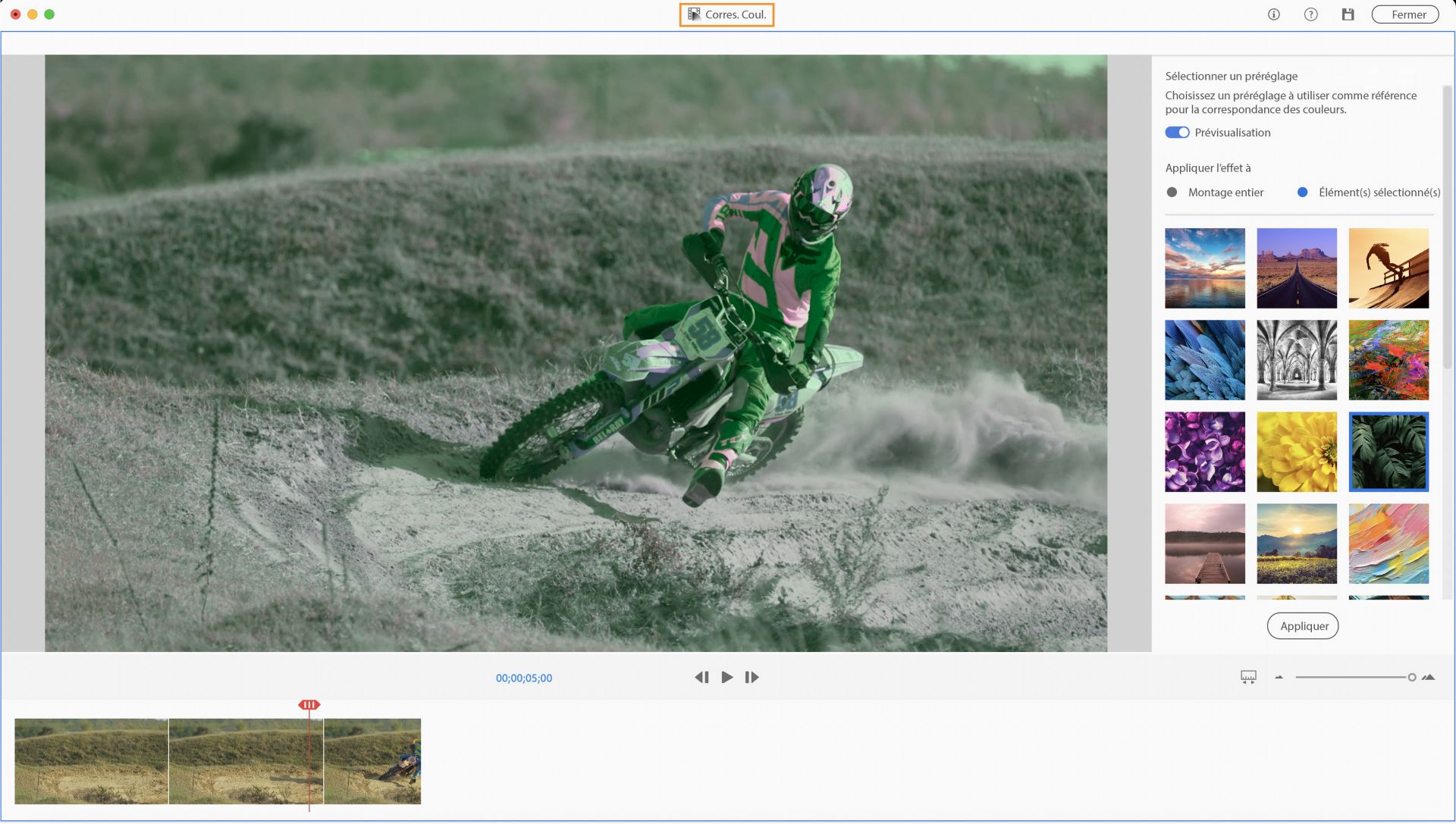This screenshot has width=1456, height=824.
Task: Click the small mountain zoom-out icon
Action: [1279, 677]
